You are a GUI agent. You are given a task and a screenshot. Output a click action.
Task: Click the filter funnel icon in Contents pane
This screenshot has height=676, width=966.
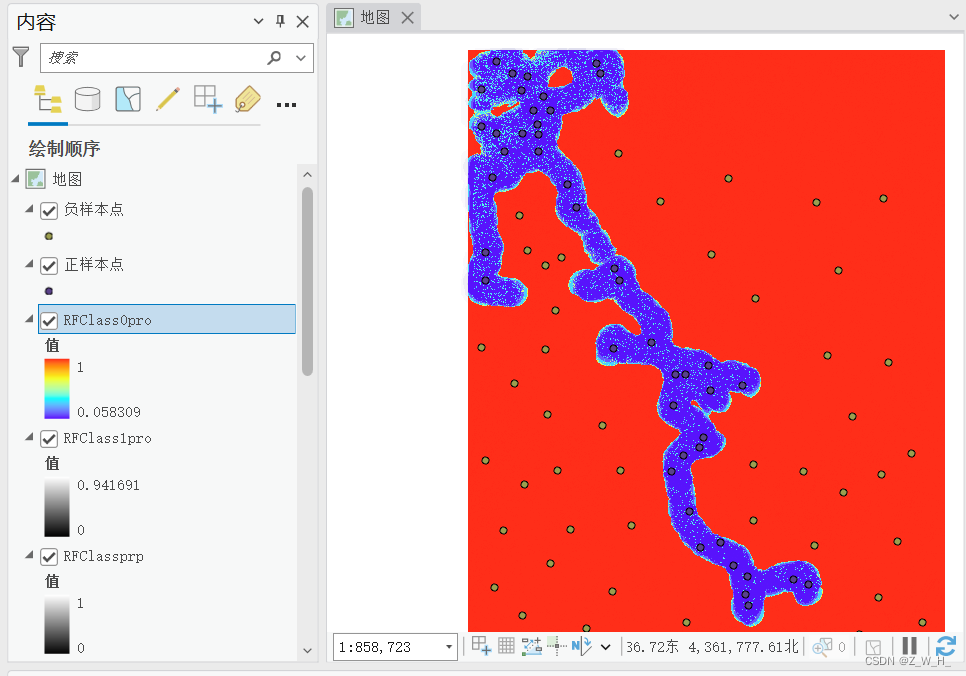pyautogui.click(x=21, y=57)
